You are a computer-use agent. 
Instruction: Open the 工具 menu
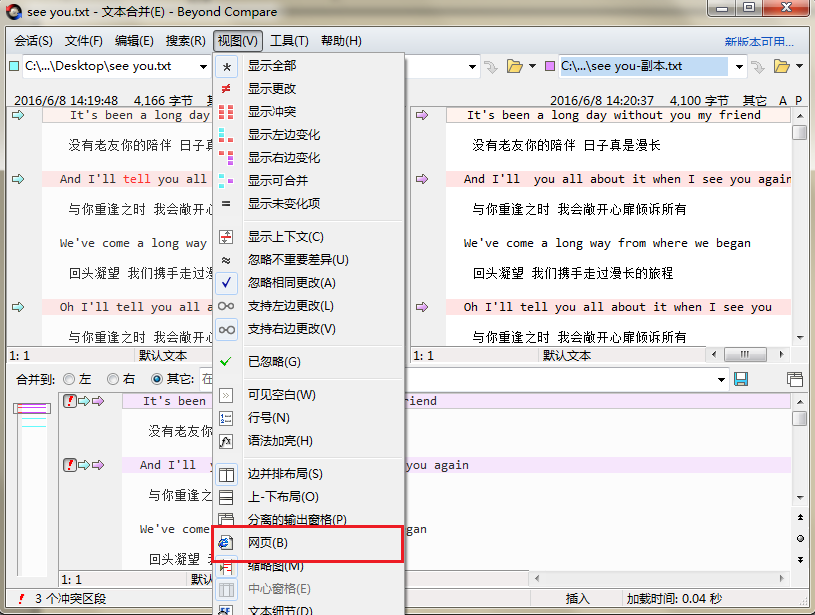287,41
